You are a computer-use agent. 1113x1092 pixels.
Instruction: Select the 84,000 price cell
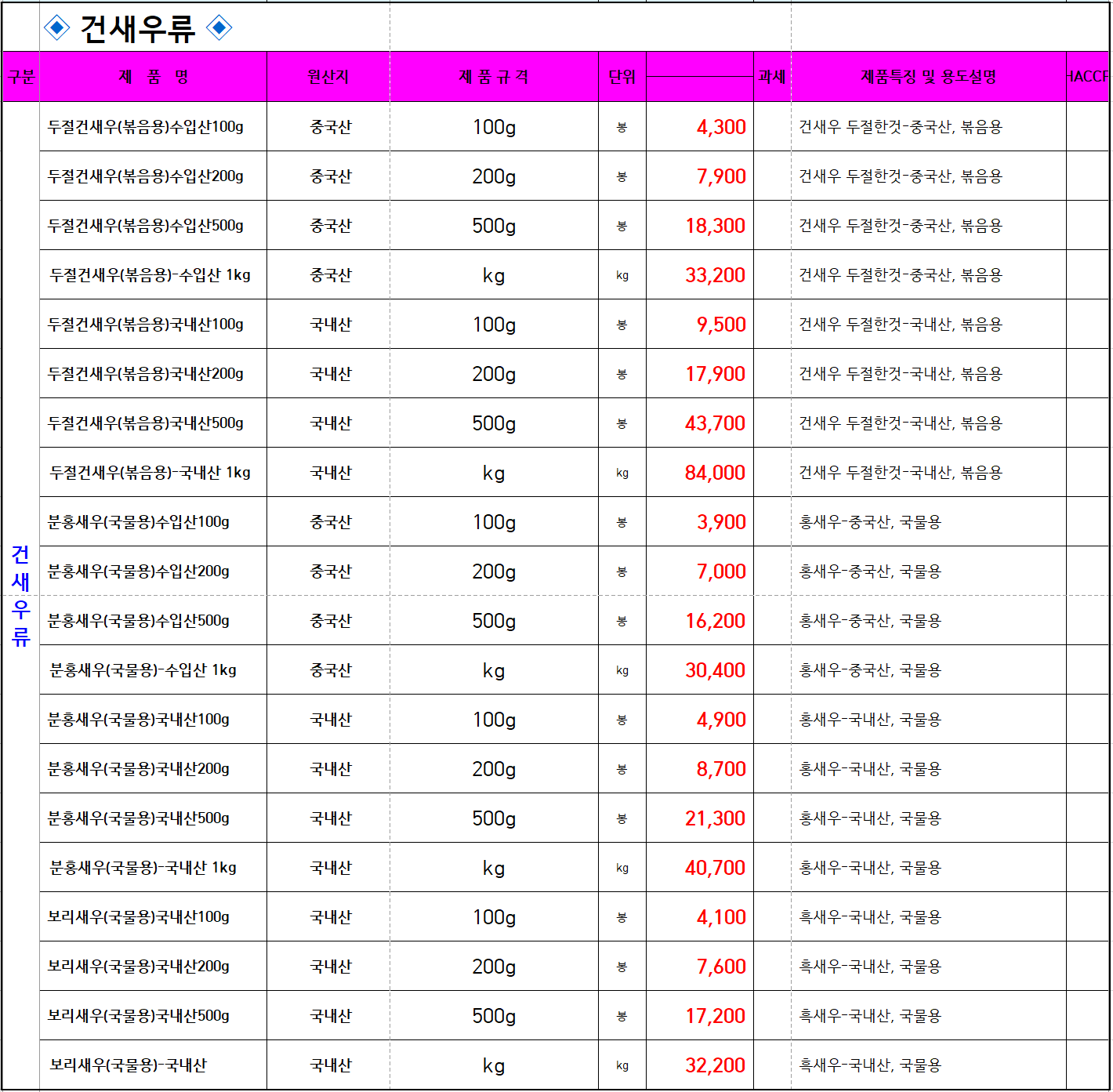700,473
